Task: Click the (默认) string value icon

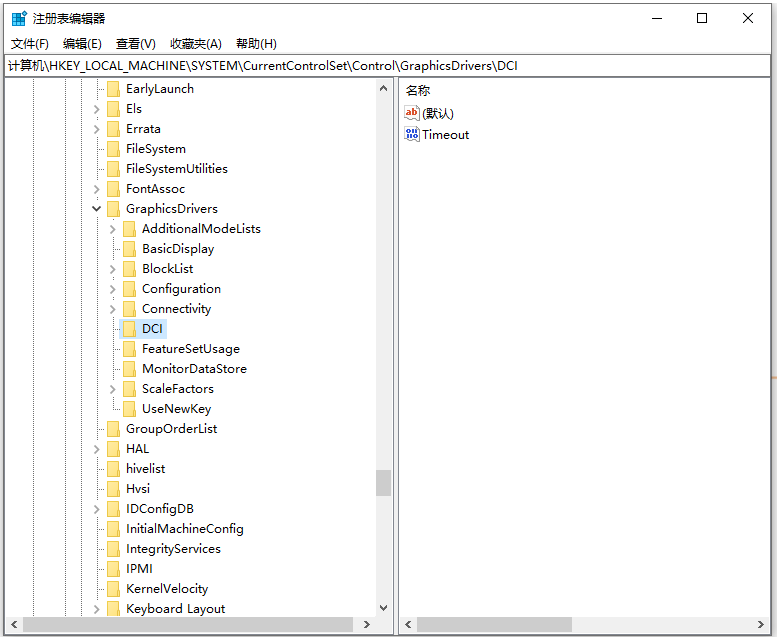Action: 412,113
